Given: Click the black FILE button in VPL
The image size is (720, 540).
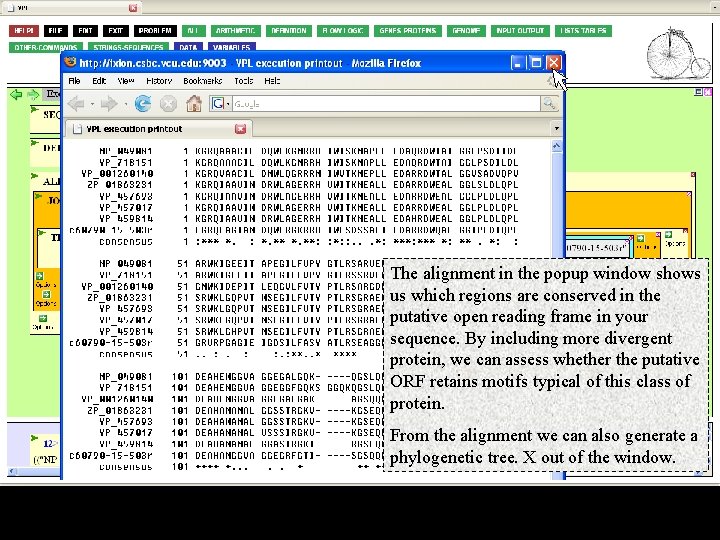Looking at the screenshot, I should 56,31.
